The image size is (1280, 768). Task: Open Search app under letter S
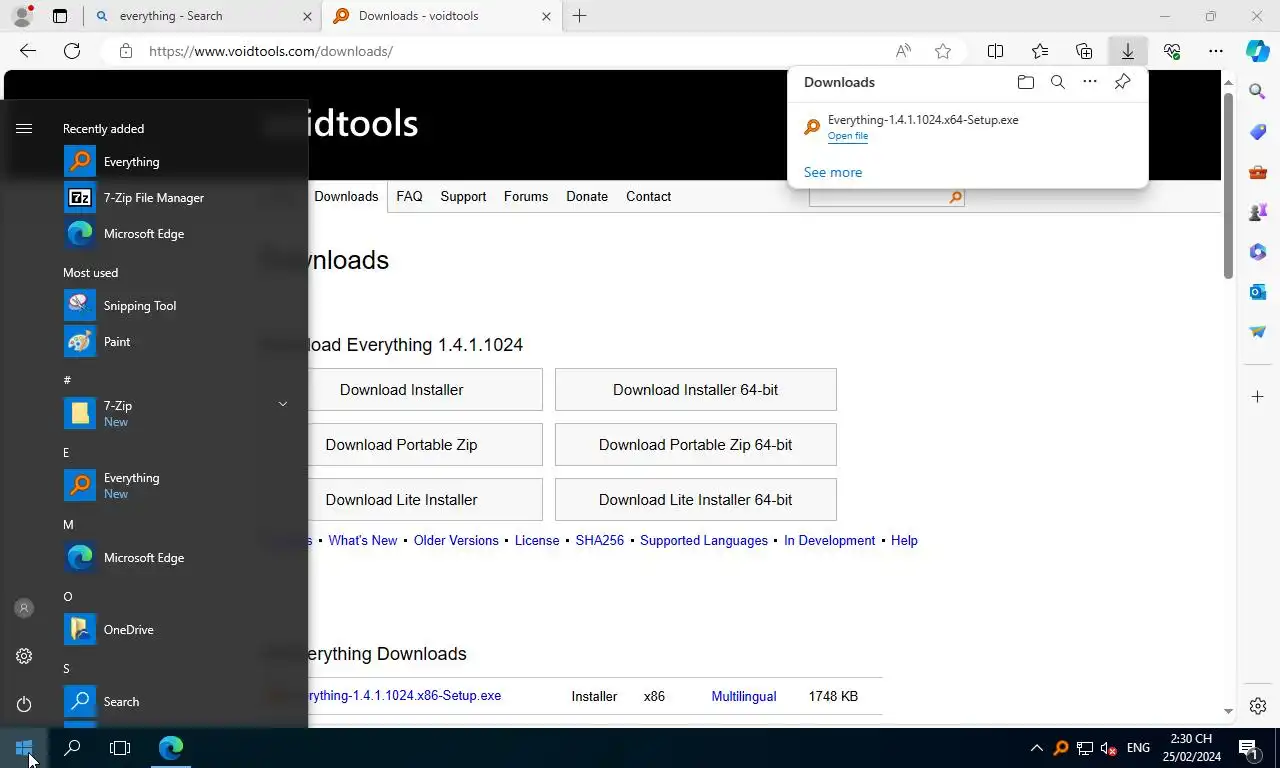[x=175, y=701]
